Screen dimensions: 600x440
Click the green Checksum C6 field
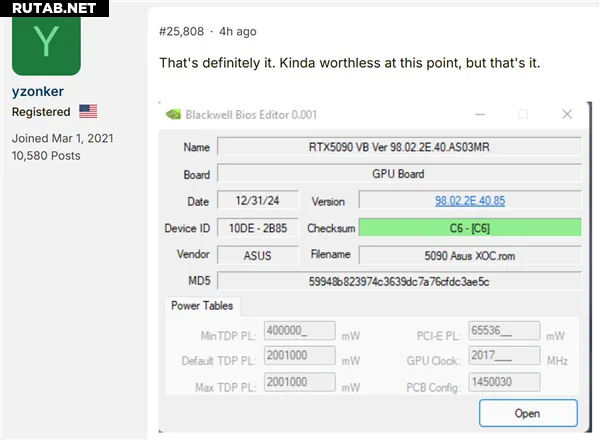[x=469, y=228]
